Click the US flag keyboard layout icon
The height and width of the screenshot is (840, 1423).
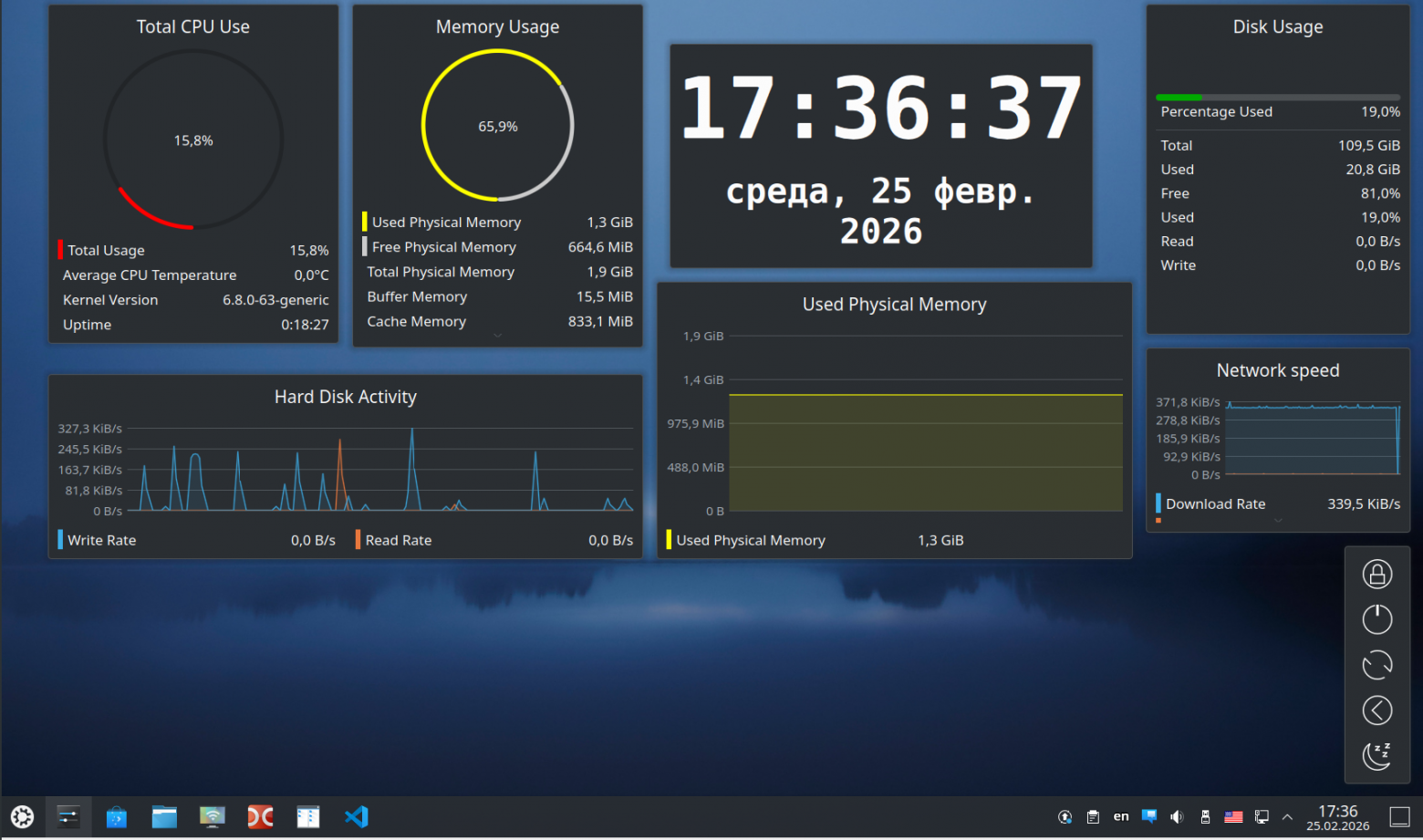coord(1233,817)
